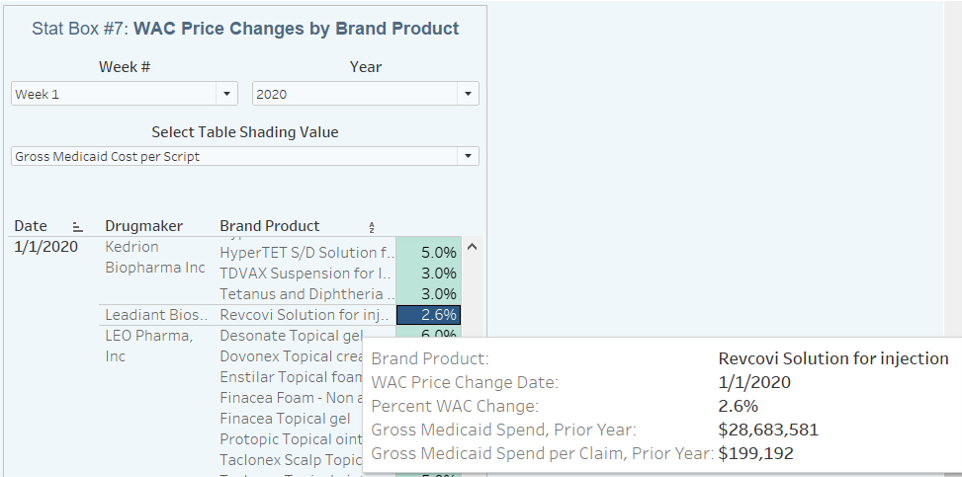The width and height of the screenshot is (962, 477).
Task: Click the 3.0% cell for TDVAX Suspension
Action: point(428,274)
